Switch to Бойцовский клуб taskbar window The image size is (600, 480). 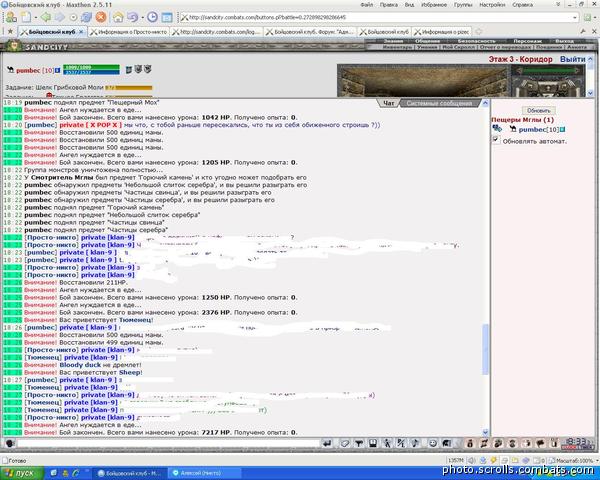point(130,473)
